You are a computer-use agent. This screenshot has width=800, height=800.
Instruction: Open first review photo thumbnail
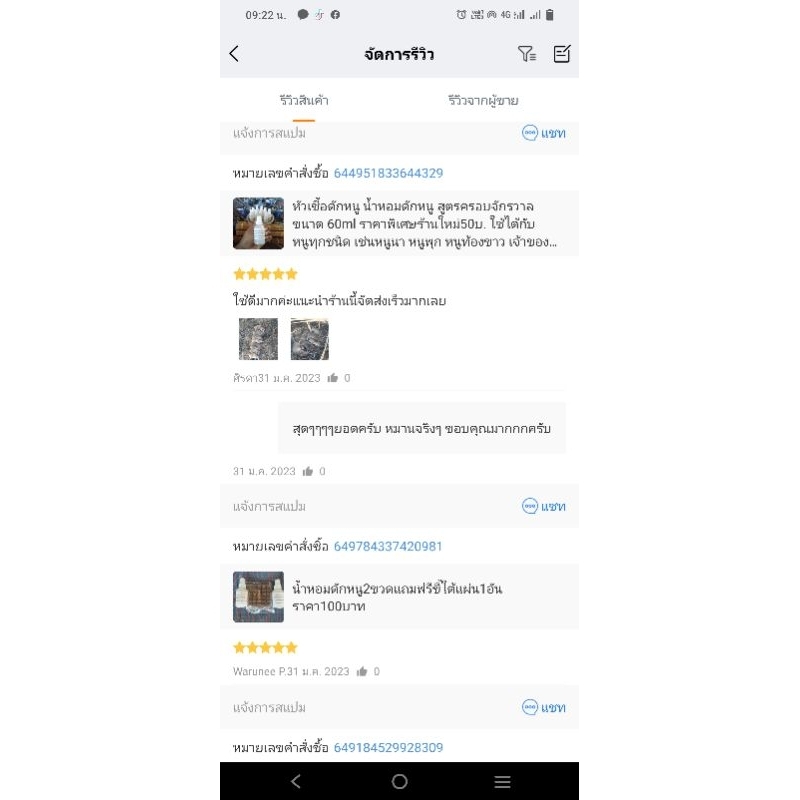(x=259, y=339)
